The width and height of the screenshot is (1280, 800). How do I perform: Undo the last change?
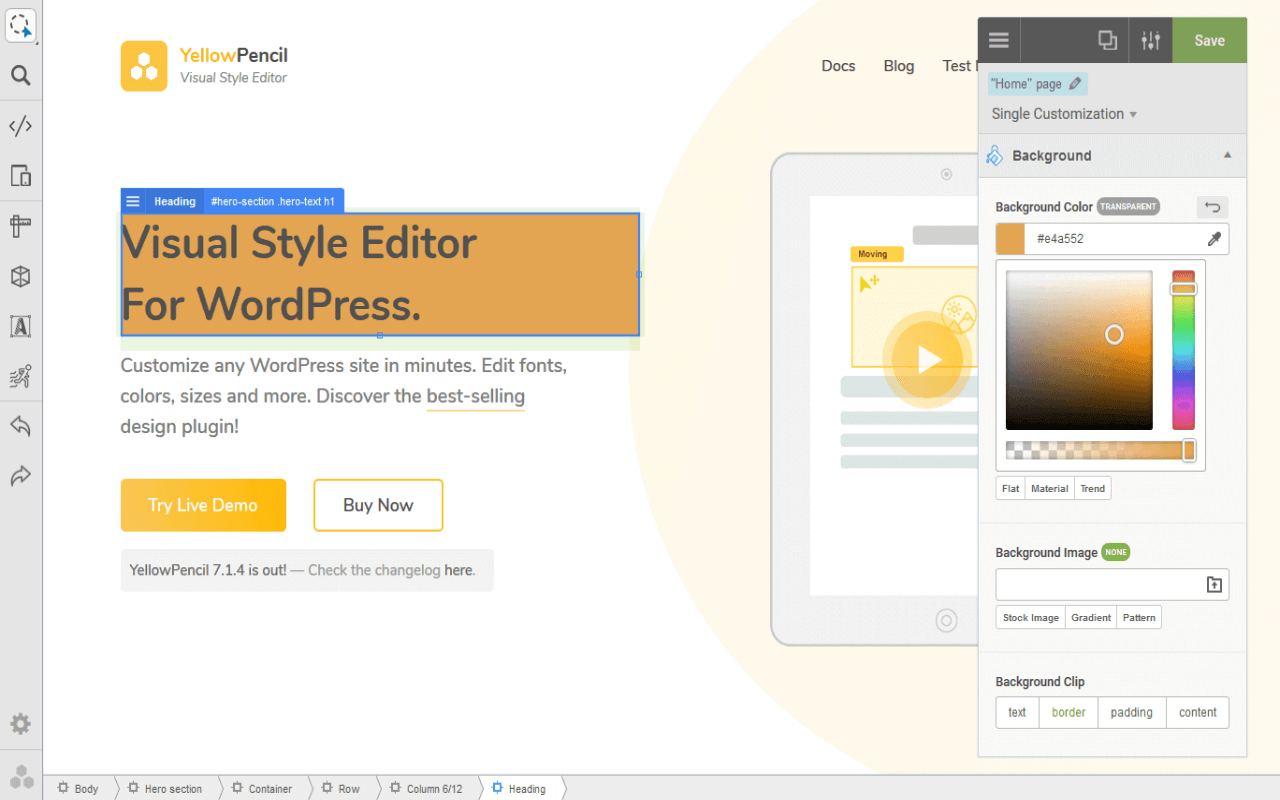tap(21, 426)
